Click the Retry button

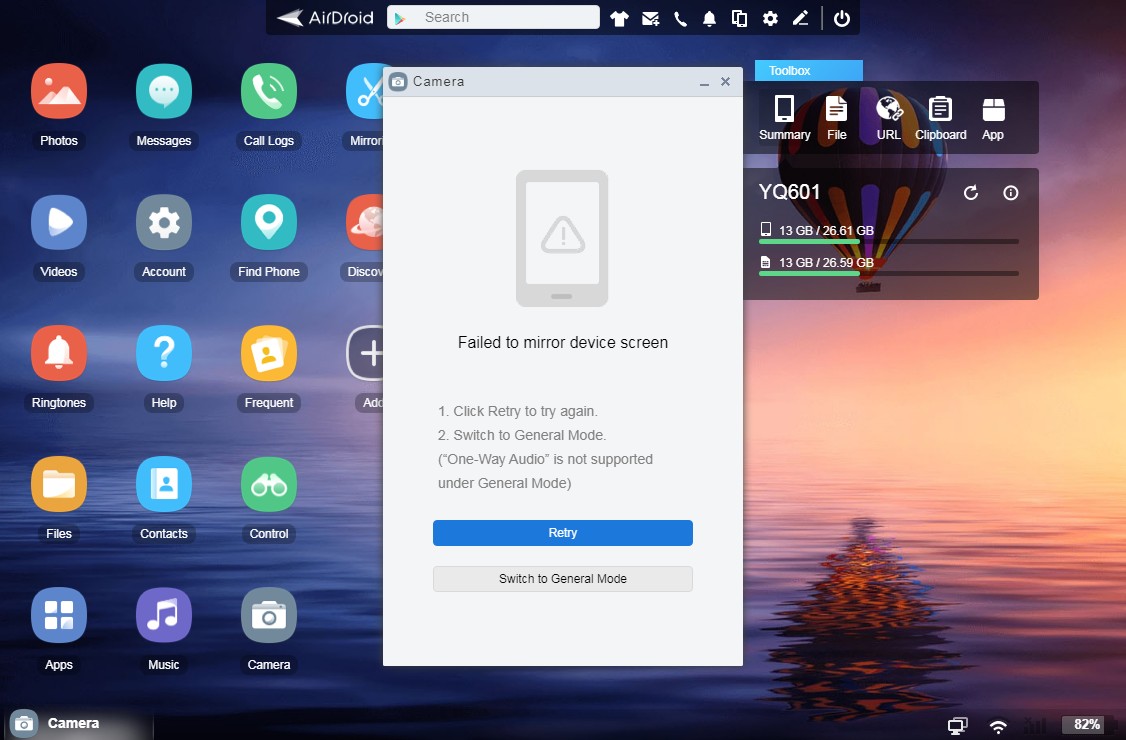562,533
